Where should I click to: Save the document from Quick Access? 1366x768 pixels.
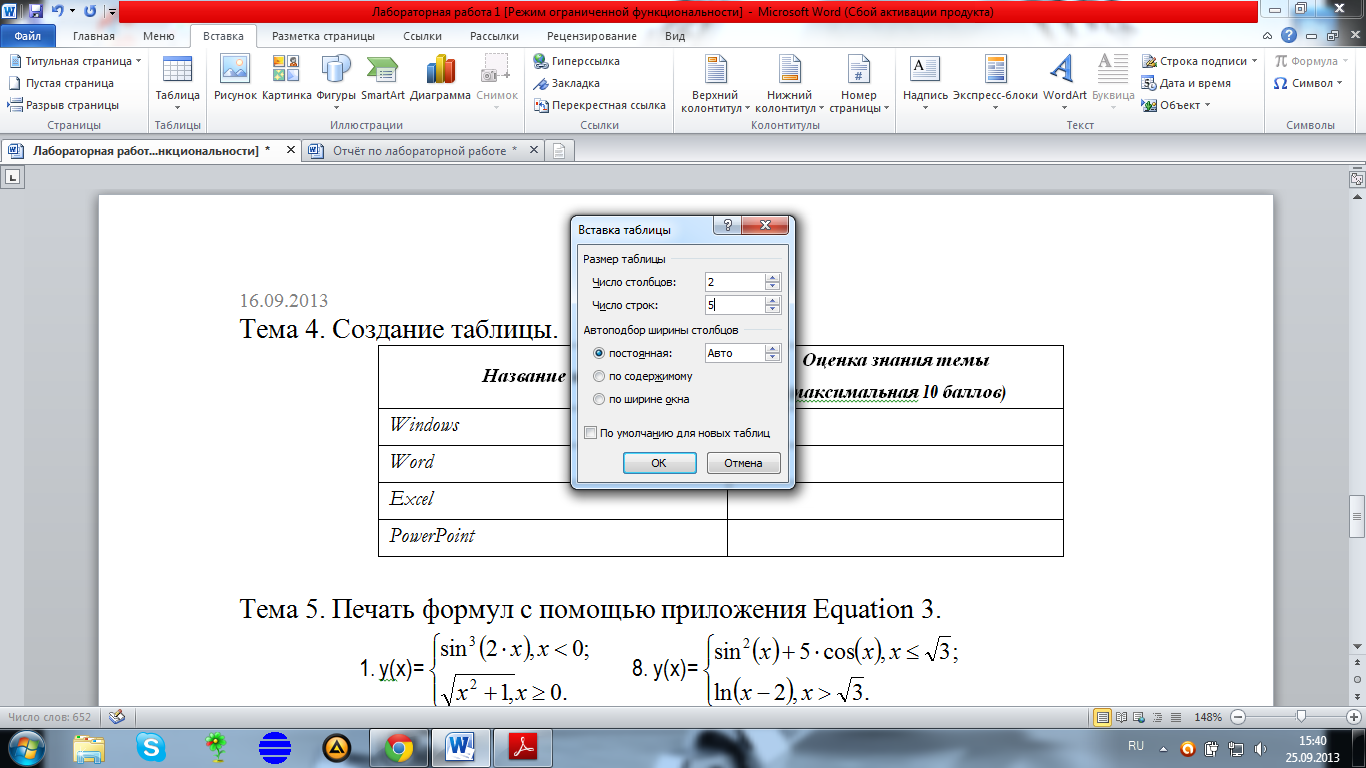tap(36, 12)
